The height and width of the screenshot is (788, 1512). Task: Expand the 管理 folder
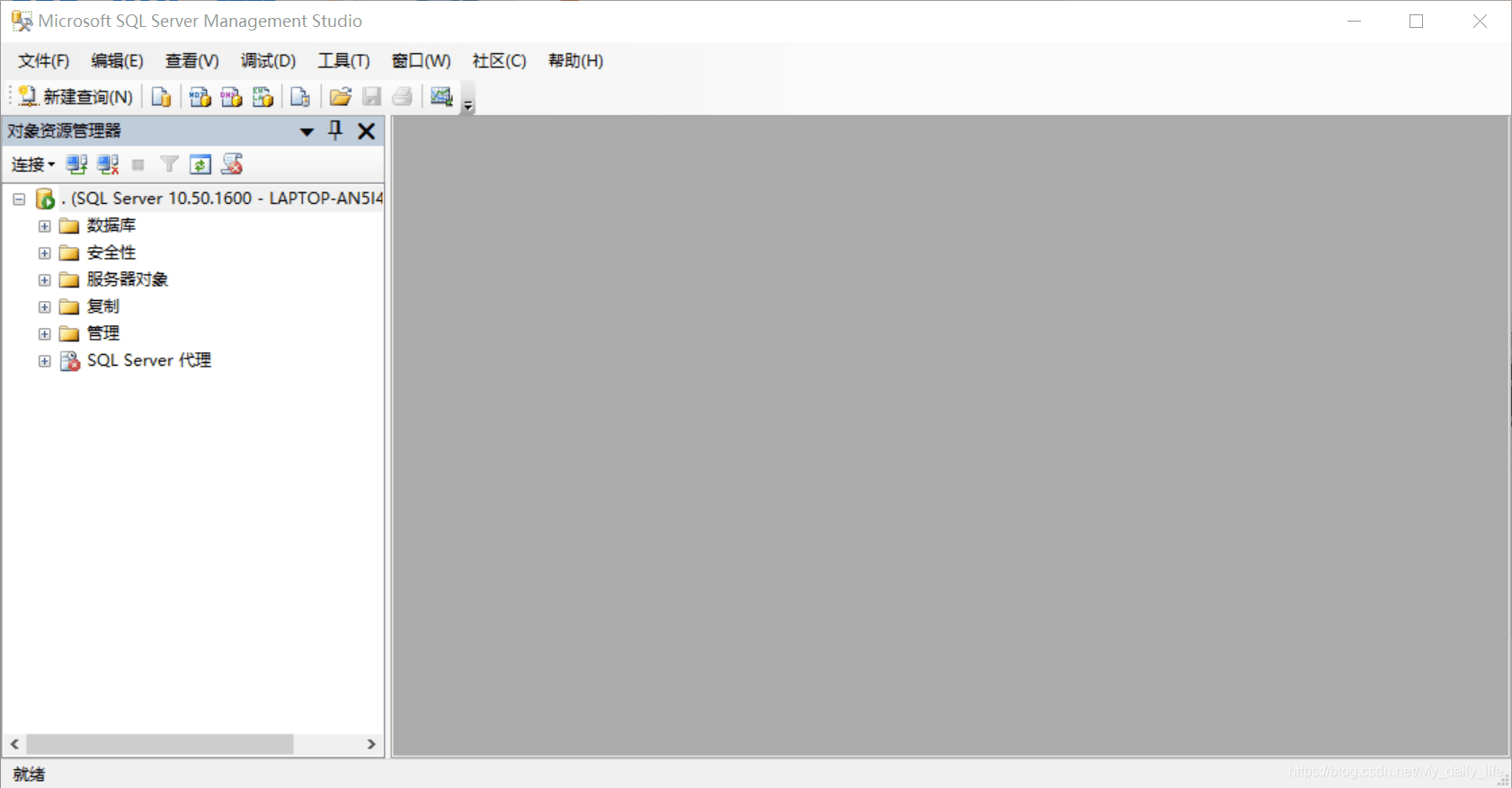coord(44,333)
